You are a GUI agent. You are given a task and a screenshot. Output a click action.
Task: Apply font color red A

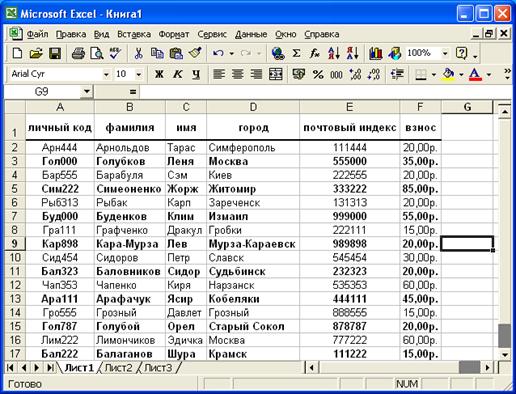pos(475,74)
